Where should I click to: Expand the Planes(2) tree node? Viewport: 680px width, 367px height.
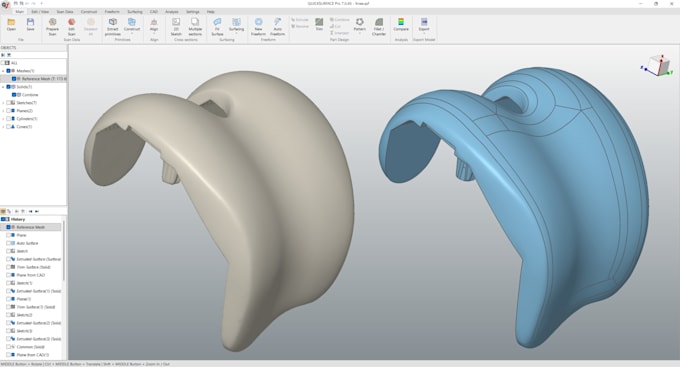coord(3,111)
